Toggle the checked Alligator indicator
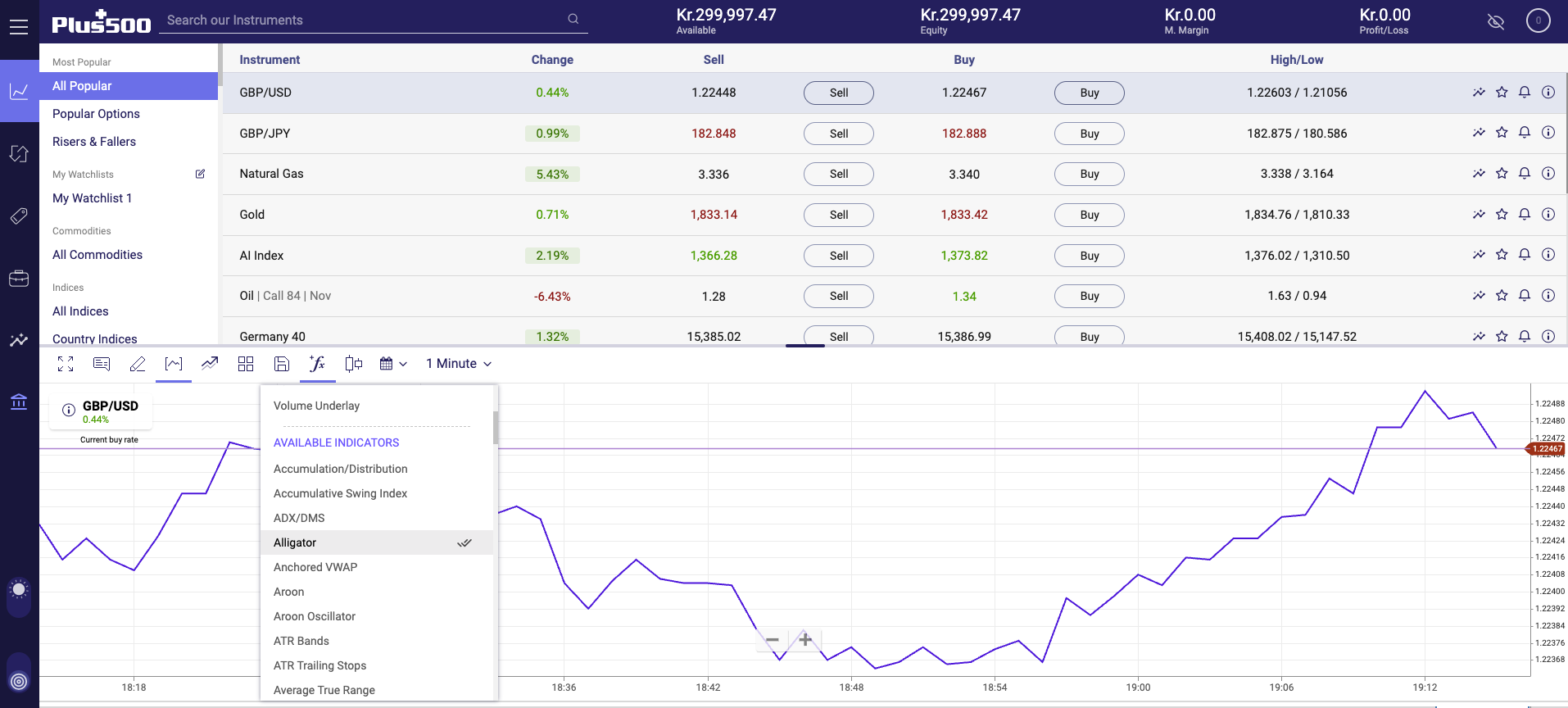The height and width of the screenshot is (708, 1568). (377, 542)
